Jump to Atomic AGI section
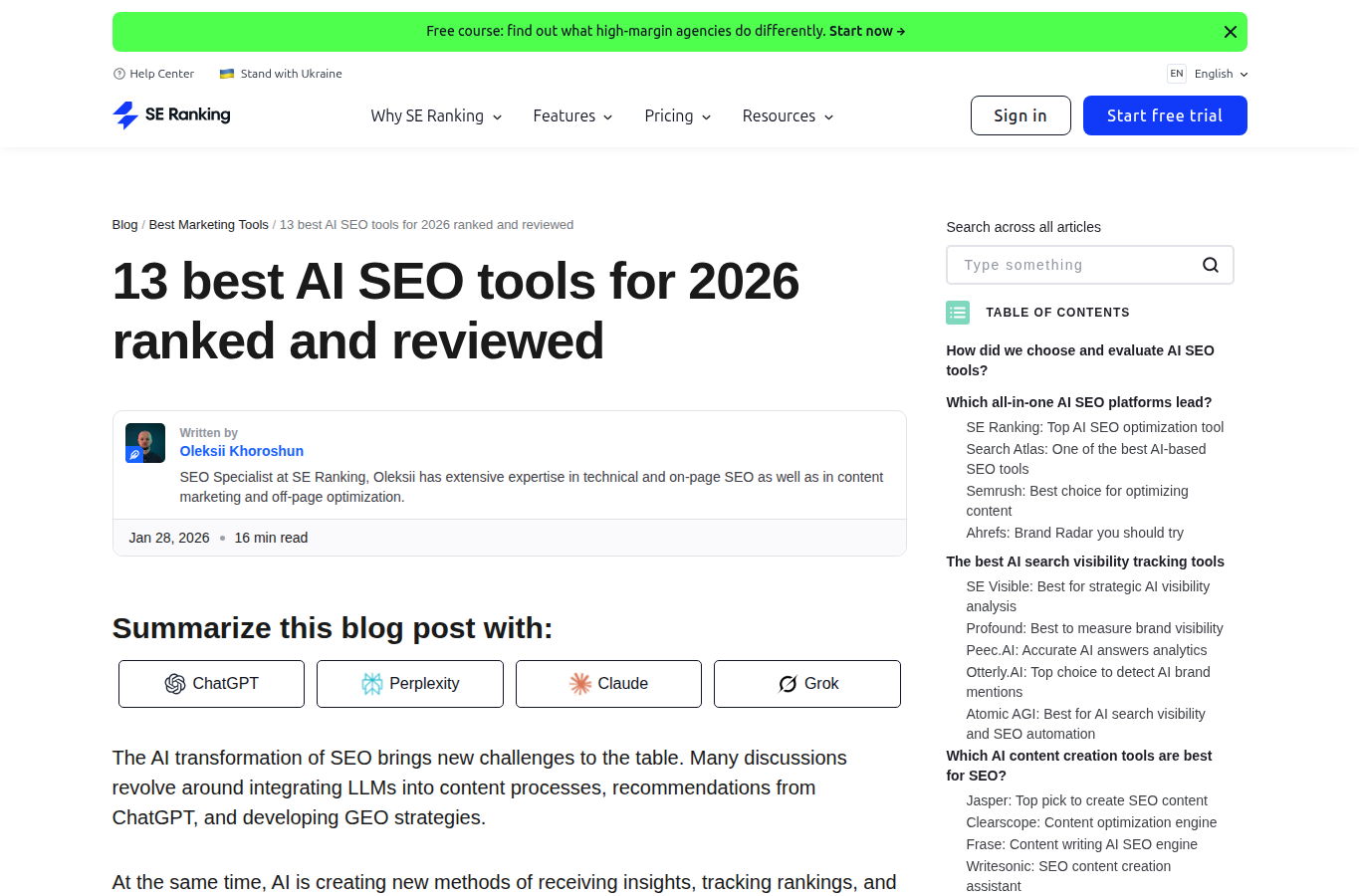This screenshot has height=896, width=1359. click(x=1086, y=724)
